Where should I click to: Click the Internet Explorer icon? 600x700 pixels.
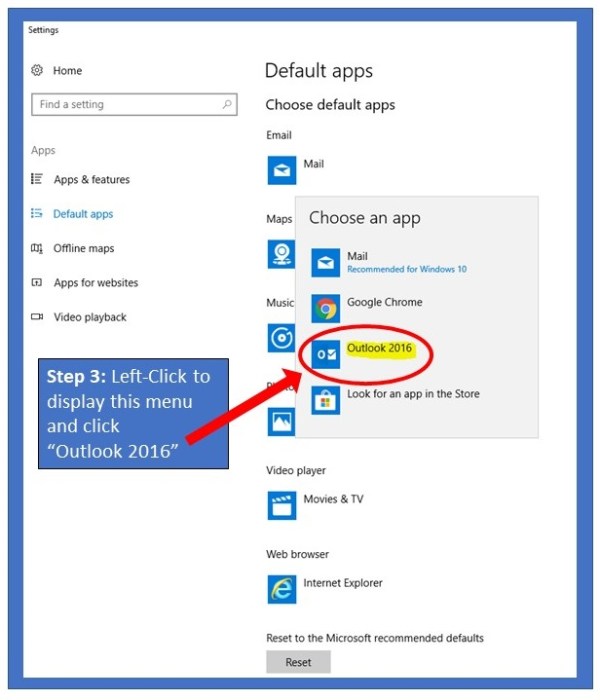point(282,589)
